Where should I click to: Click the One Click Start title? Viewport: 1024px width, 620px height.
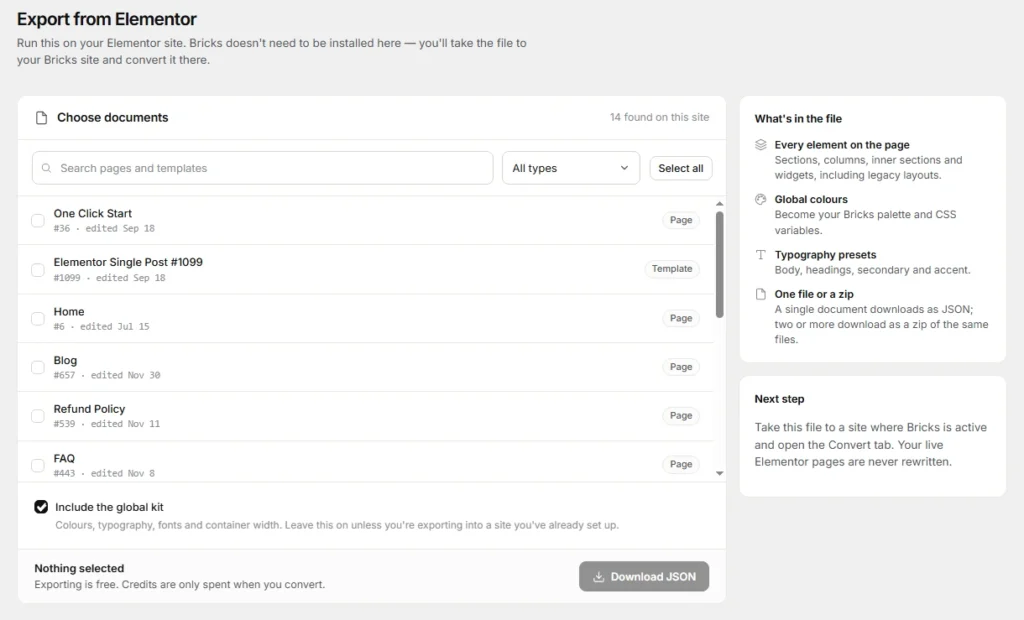tap(93, 214)
